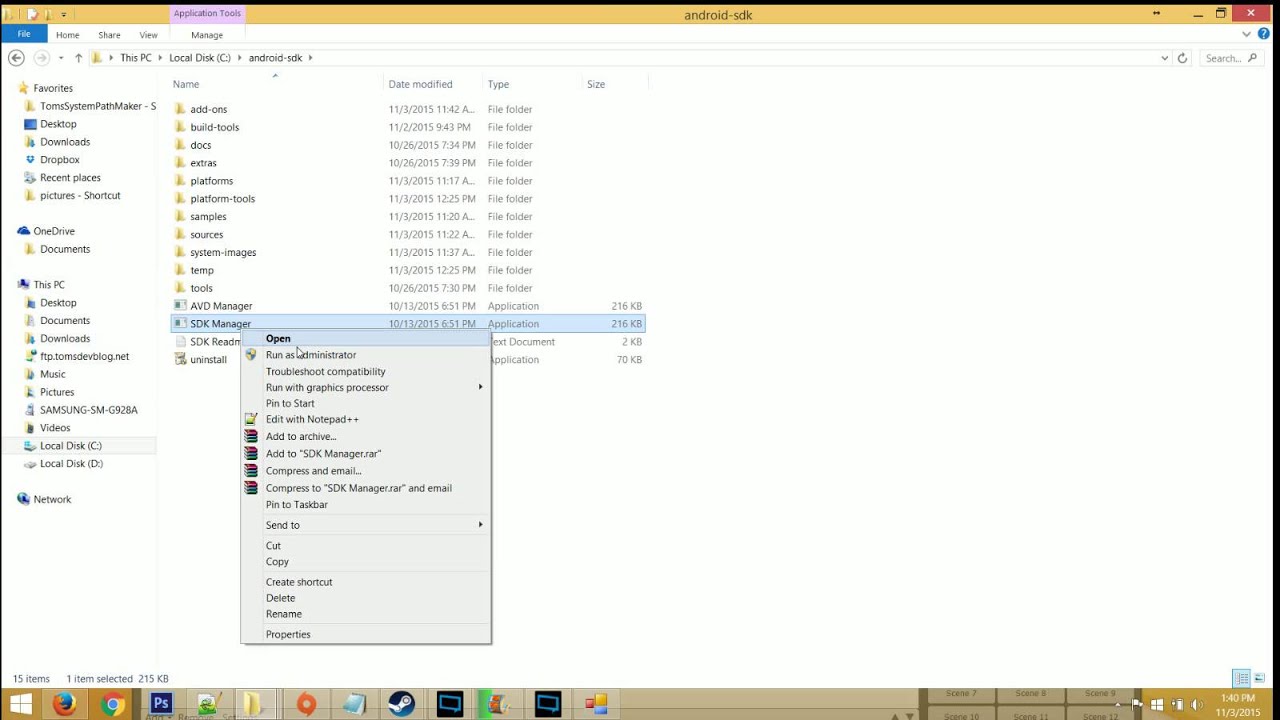Go back with the Back arrow button
The image size is (1280, 720).
pos(16,58)
